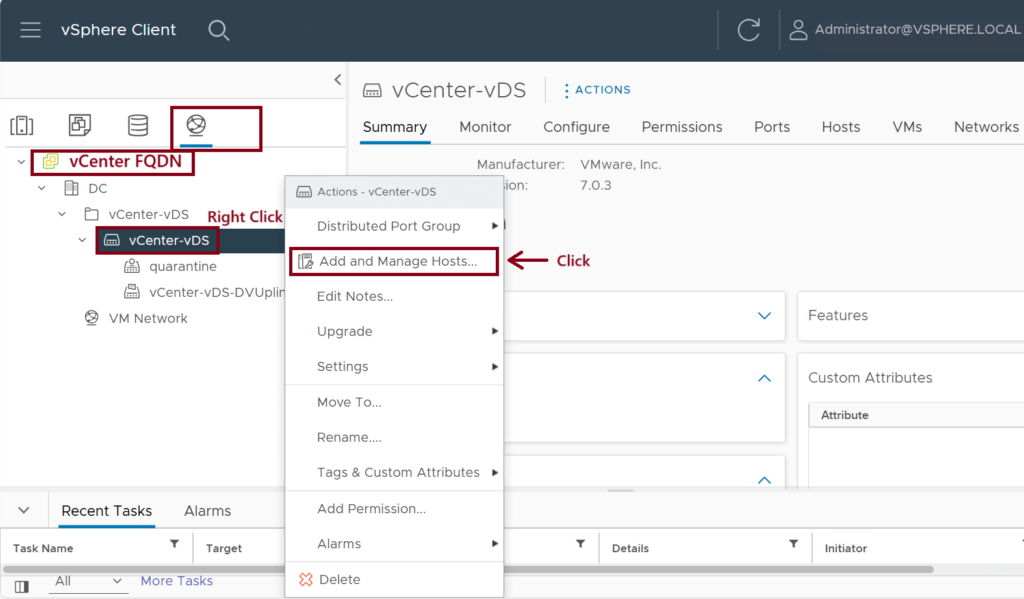Open the Alarms tab in bottom panel

(208, 511)
